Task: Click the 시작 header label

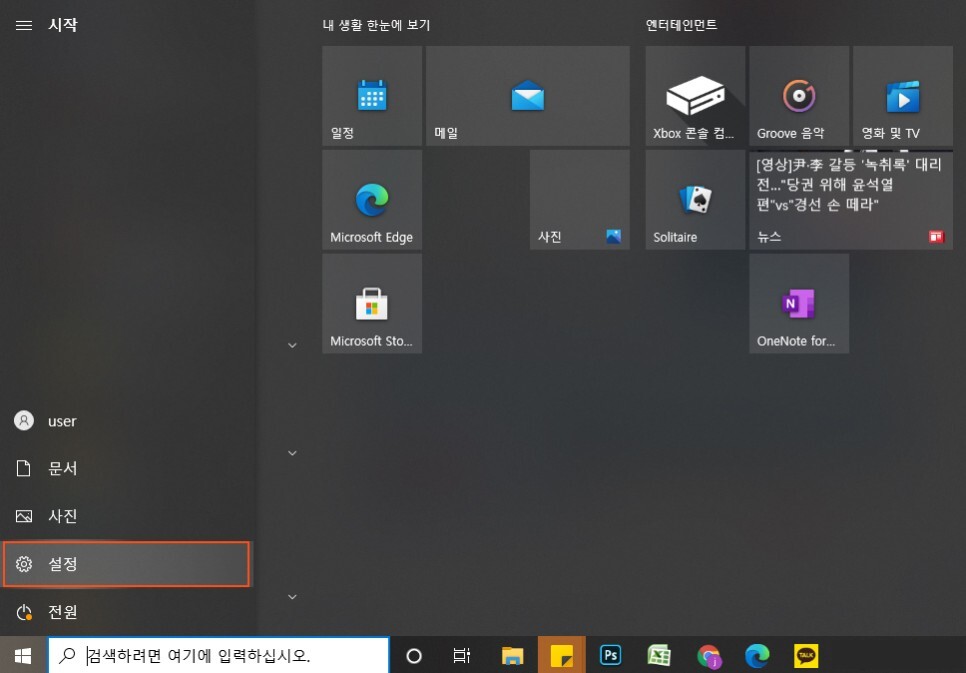Action: tap(63, 25)
